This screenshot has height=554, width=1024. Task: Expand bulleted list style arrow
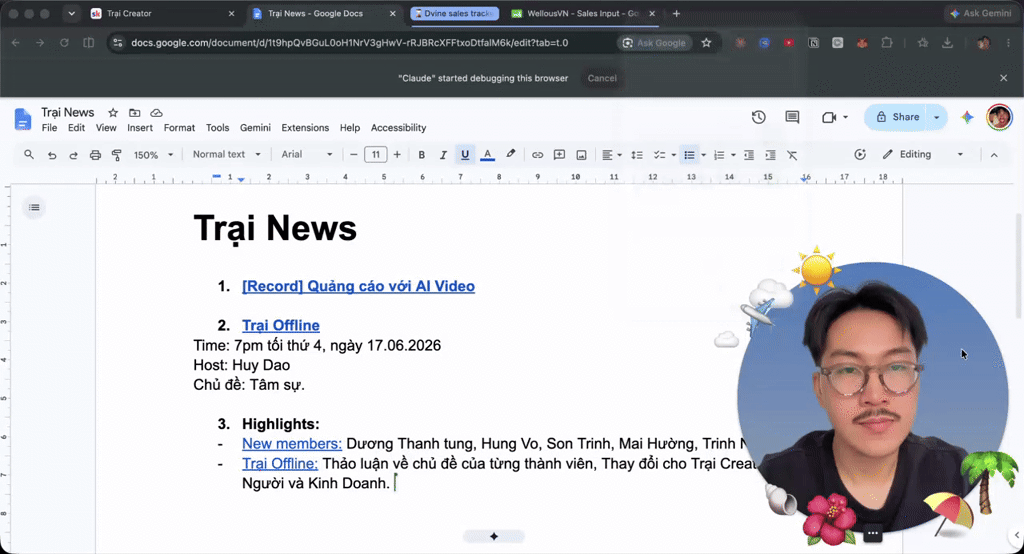click(x=703, y=155)
